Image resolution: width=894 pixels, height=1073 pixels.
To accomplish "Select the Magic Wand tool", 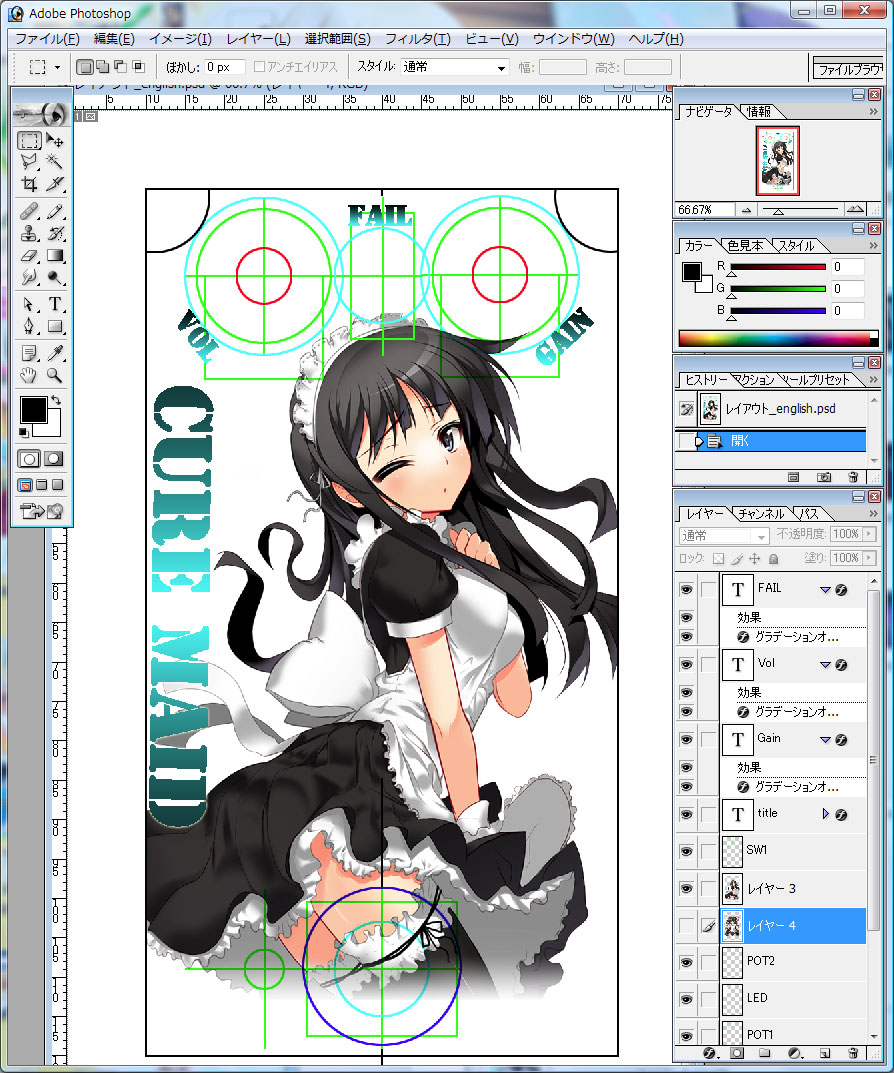I will click(55, 161).
